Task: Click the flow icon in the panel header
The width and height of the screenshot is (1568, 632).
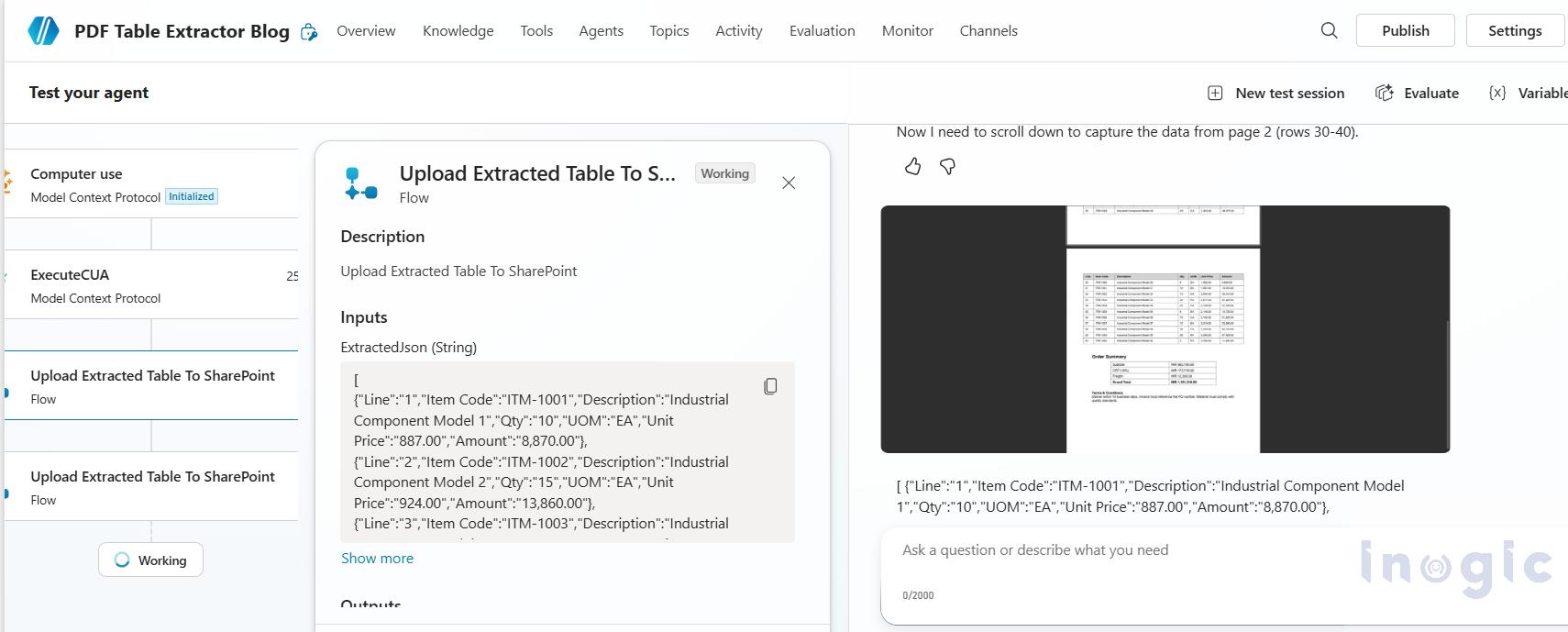Action: click(x=360, y=183)
